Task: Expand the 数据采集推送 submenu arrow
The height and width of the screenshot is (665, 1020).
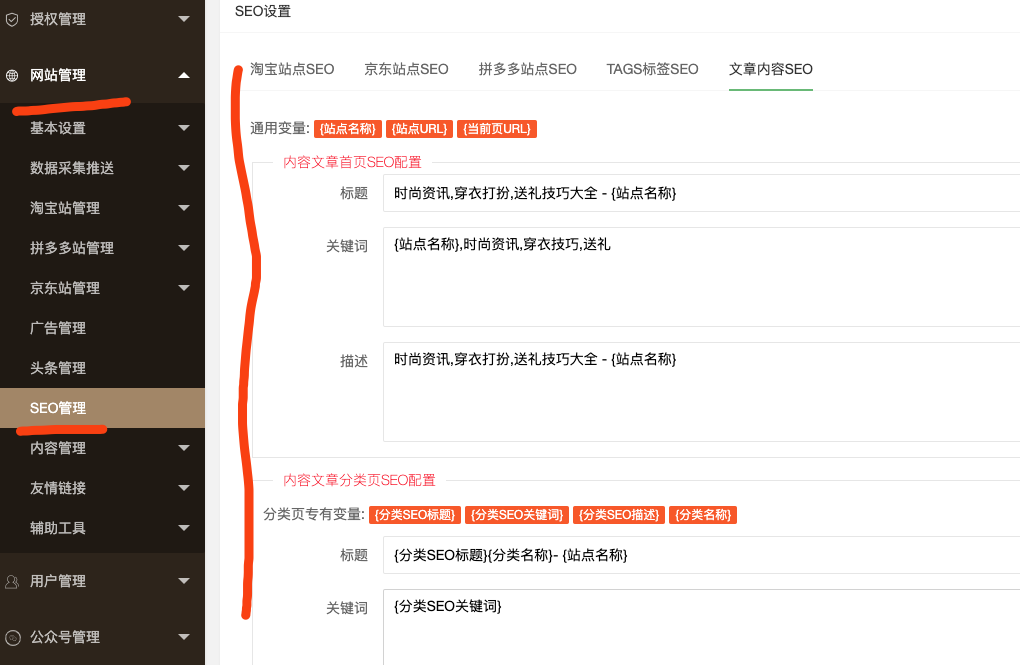Action: (x=184, y=168)
